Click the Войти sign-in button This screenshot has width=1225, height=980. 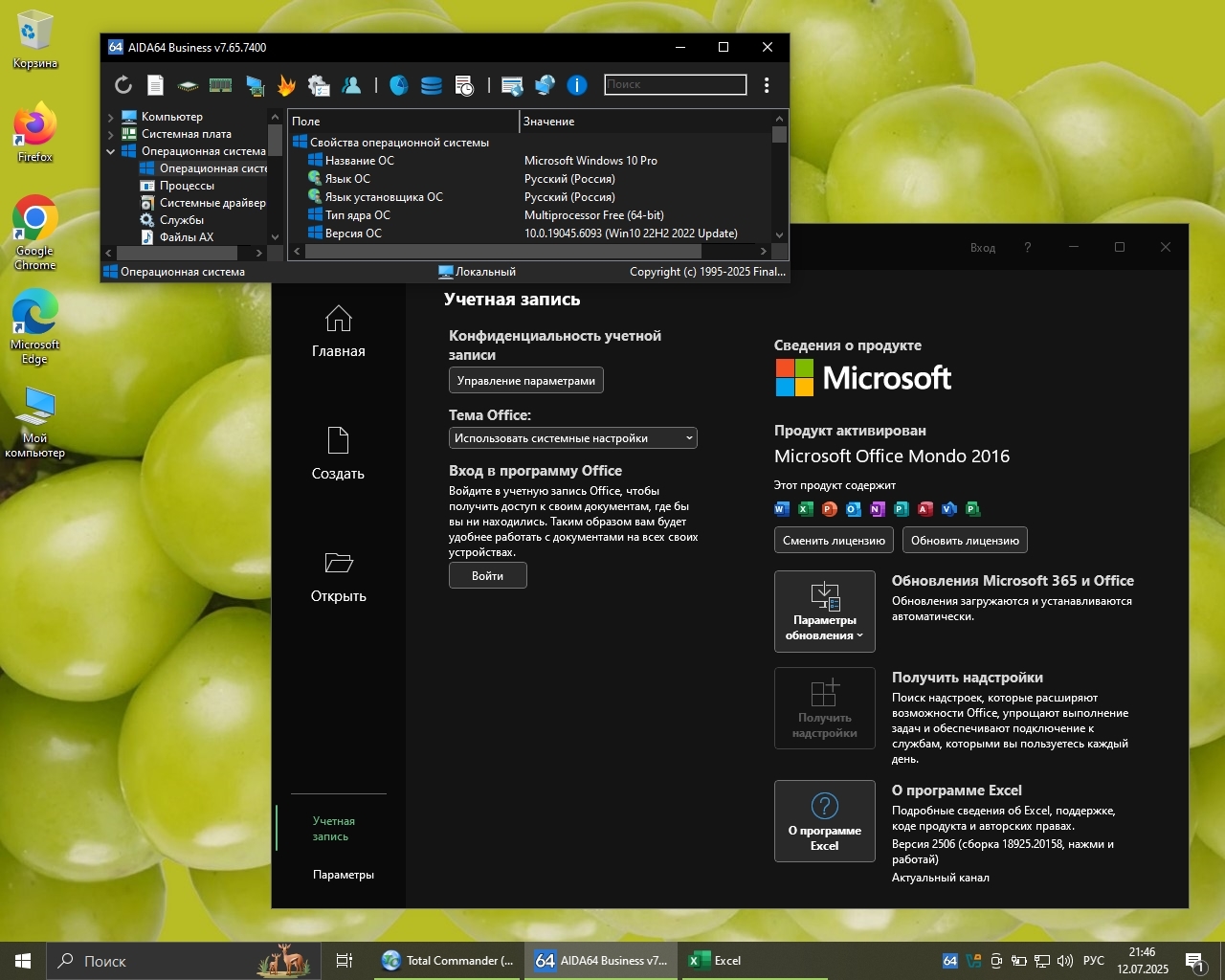pos(488,576)
